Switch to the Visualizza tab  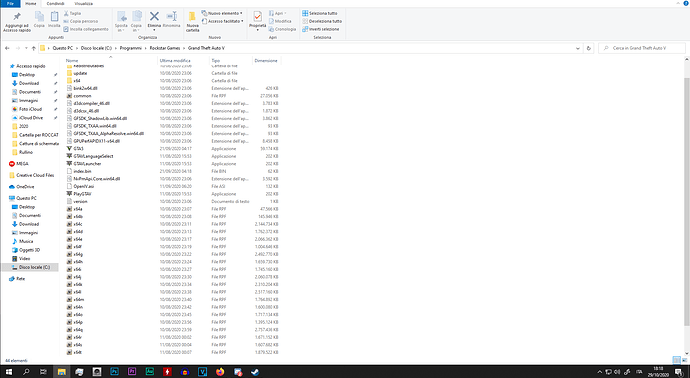tap(84, 4)
